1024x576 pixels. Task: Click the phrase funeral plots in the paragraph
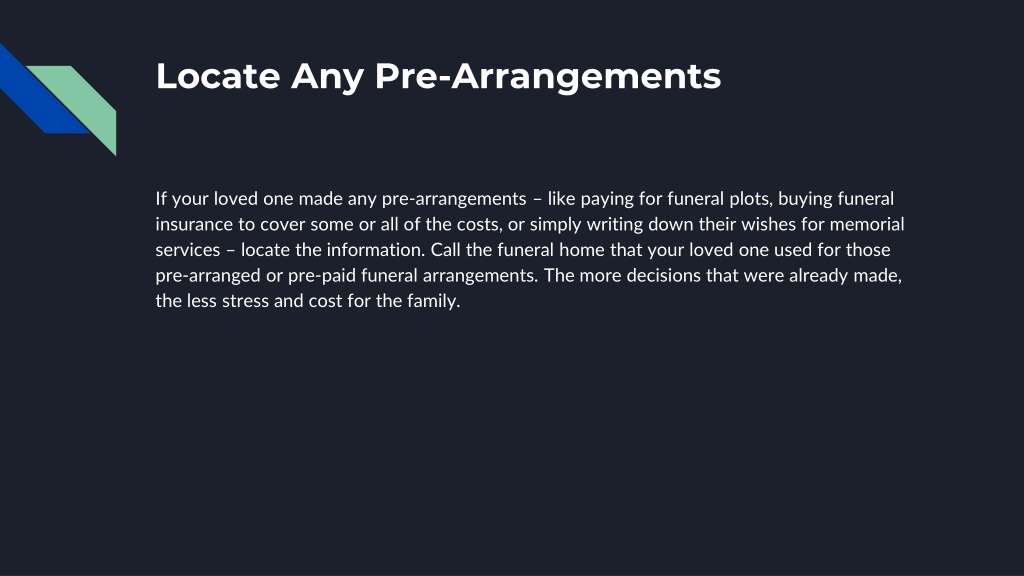(x=718, y=199)
